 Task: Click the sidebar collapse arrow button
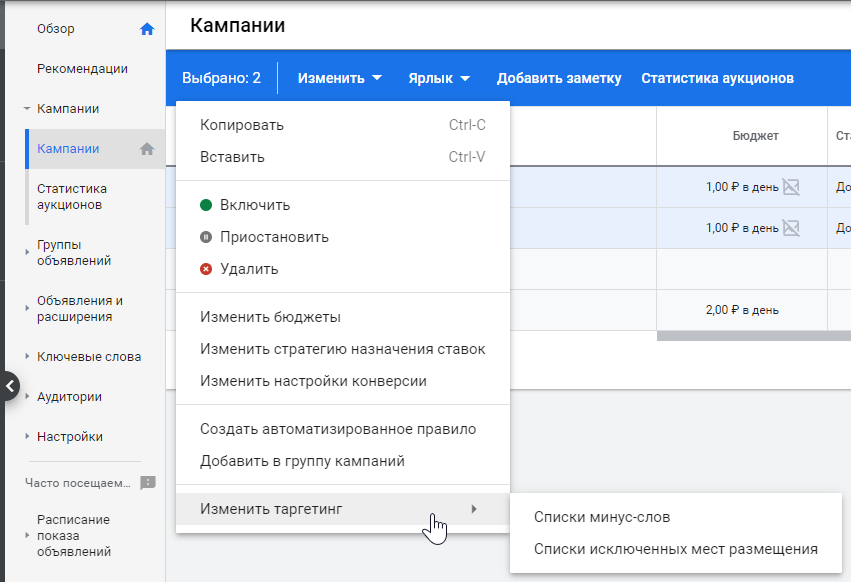pyautogui.click(x=9, y=386)
